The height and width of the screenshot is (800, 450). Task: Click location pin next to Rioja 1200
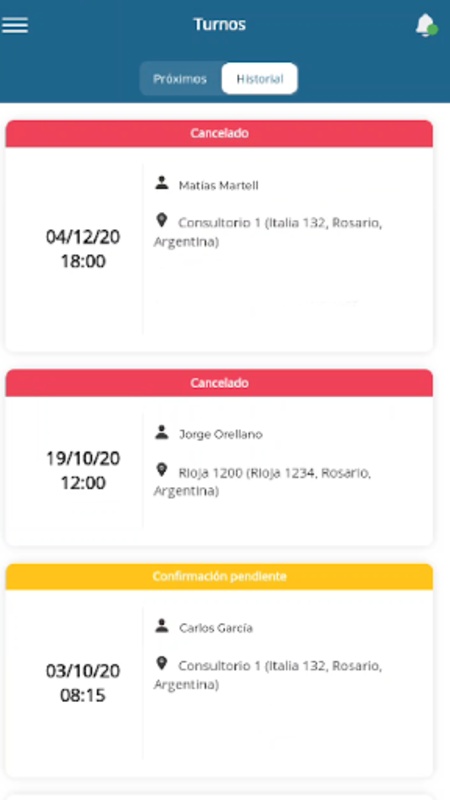tap(162, 470)
